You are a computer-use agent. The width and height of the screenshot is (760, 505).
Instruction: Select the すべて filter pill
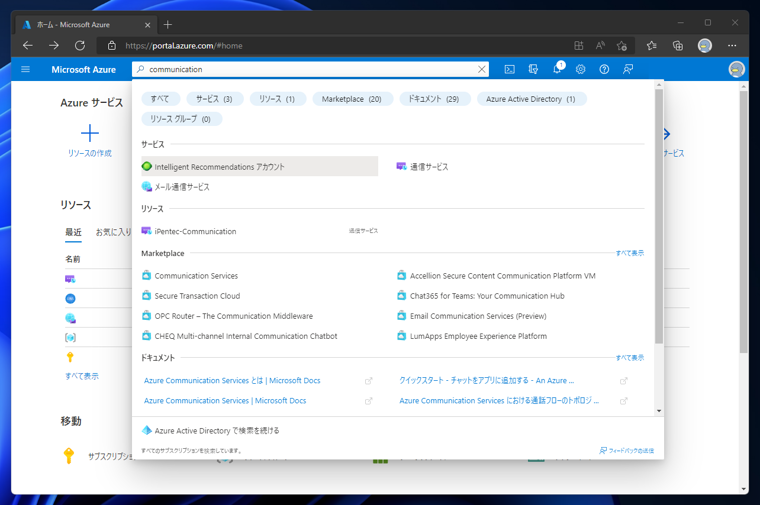[160, 99]
